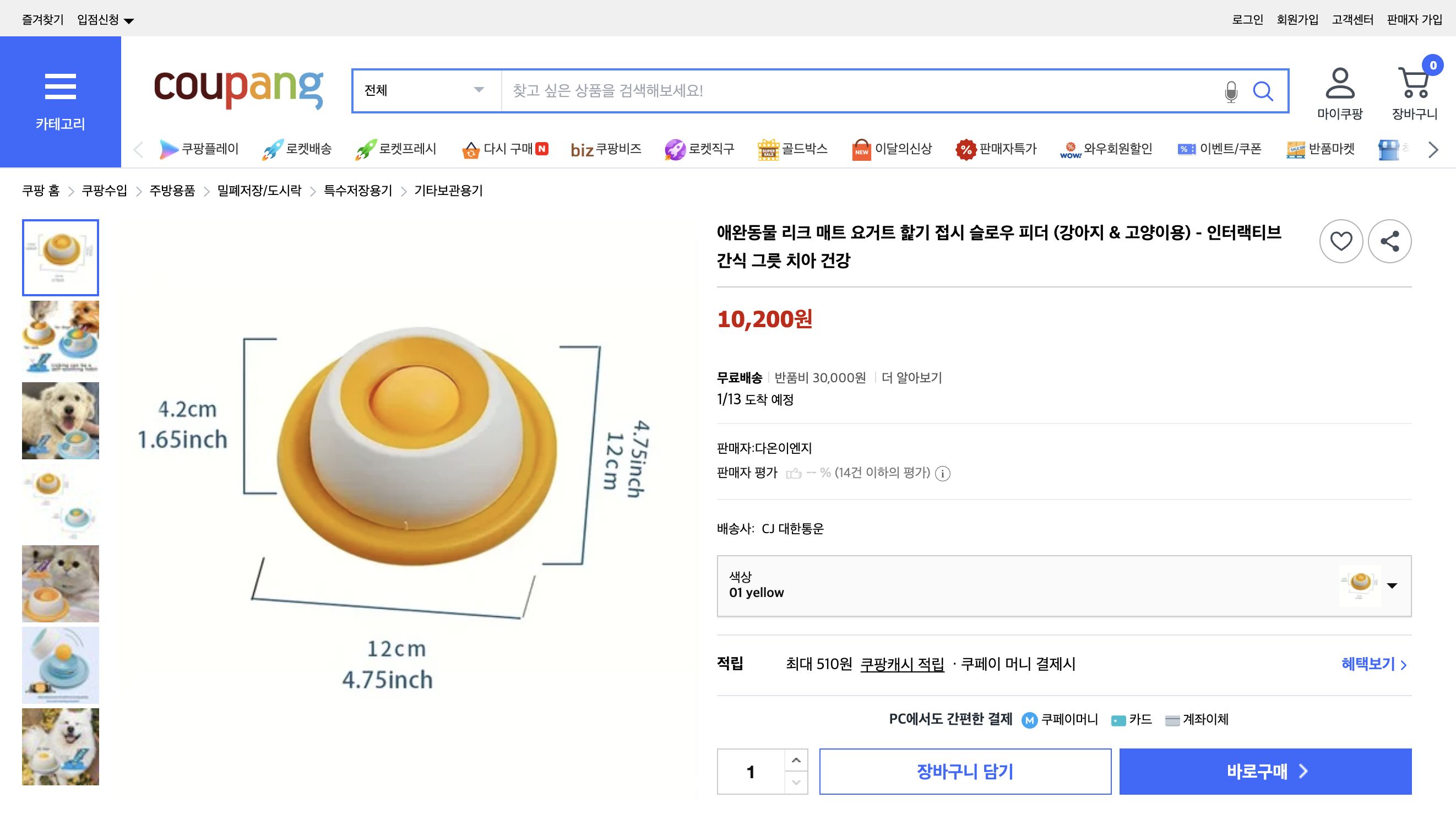Open the 이벤트/쿠폰 page
1456x814 pixels.
[x=1186, y=149]
